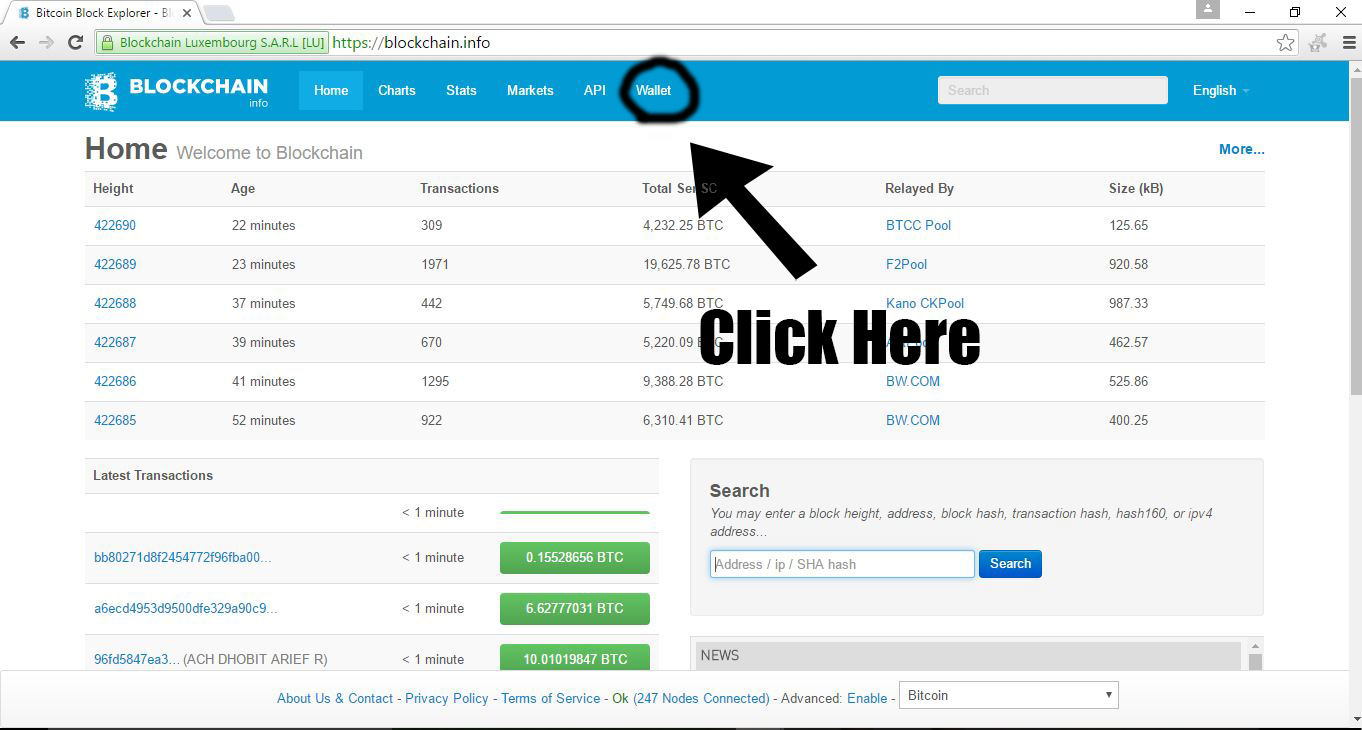Open BW.COM link in block 422685 row

tap(913, 420)
